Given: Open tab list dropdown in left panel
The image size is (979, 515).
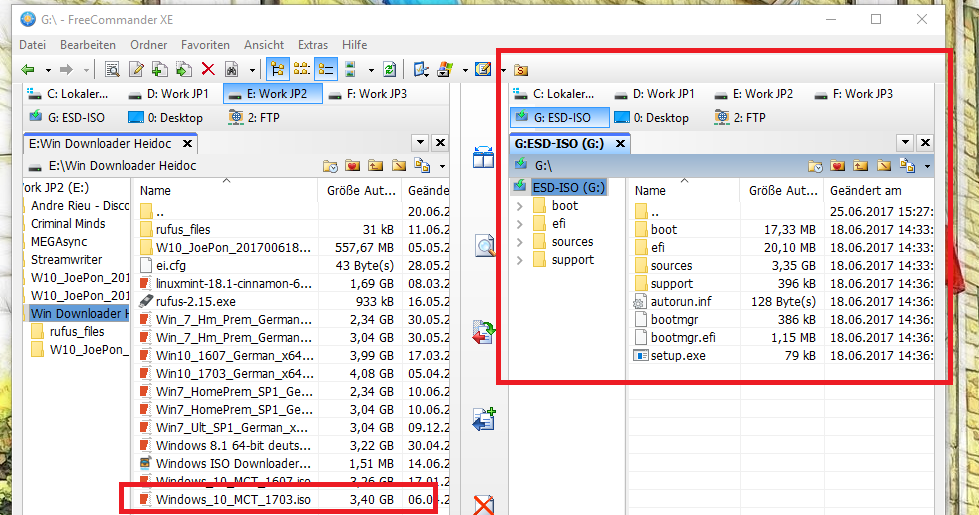Looking at the screenshot, I should tap(420, 143).
